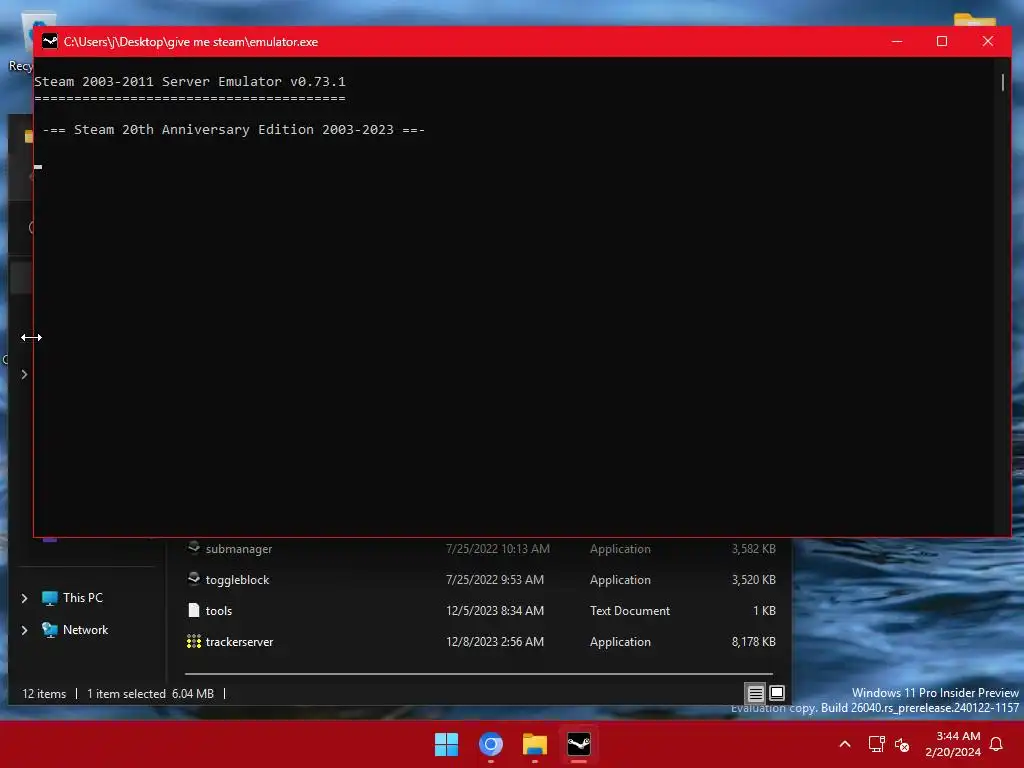Switch Explorer to large thumbnails view
Screen dimensions: 1024x768
[776, 693]
